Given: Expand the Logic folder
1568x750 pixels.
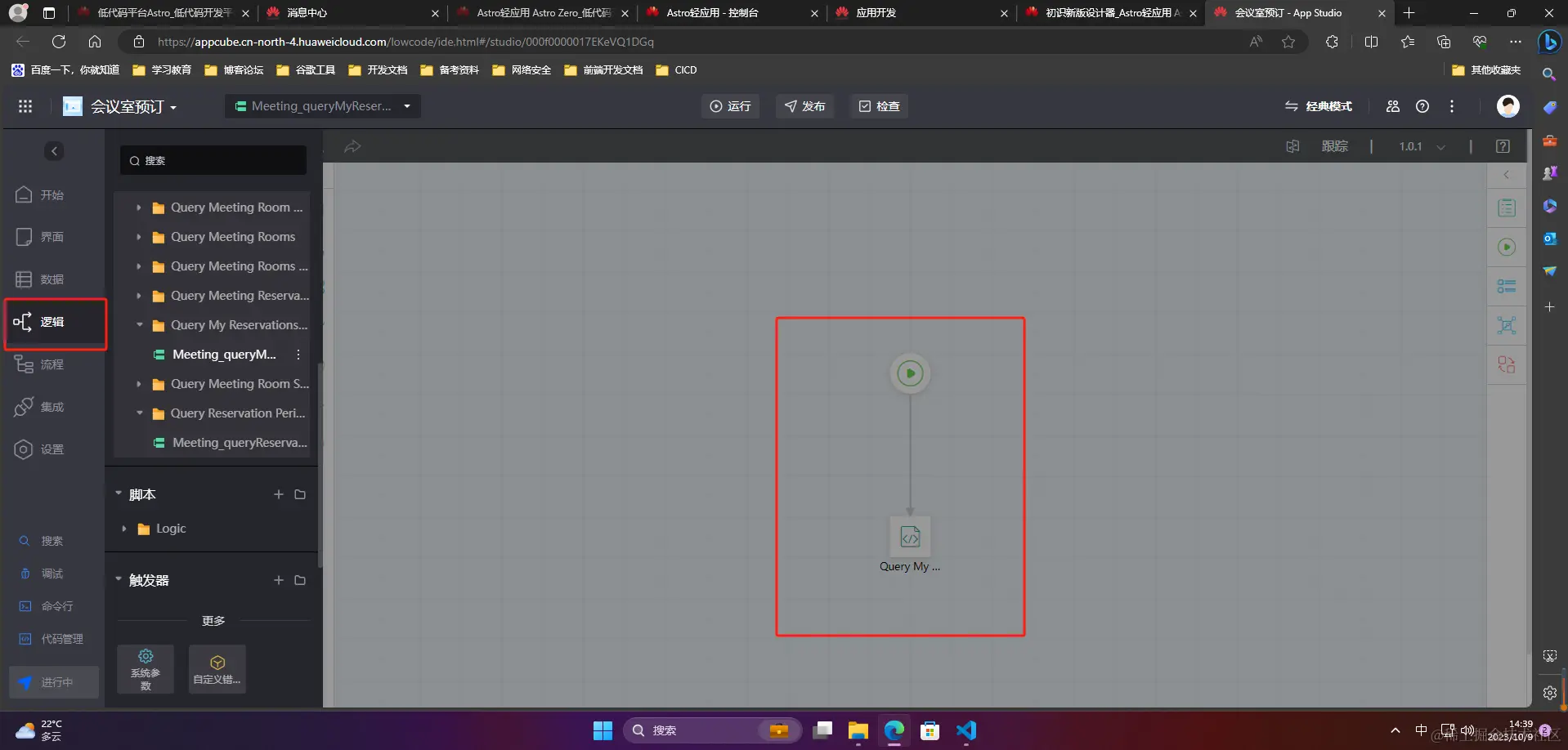Looking at the screenshot, I should [x=124, y=529].
